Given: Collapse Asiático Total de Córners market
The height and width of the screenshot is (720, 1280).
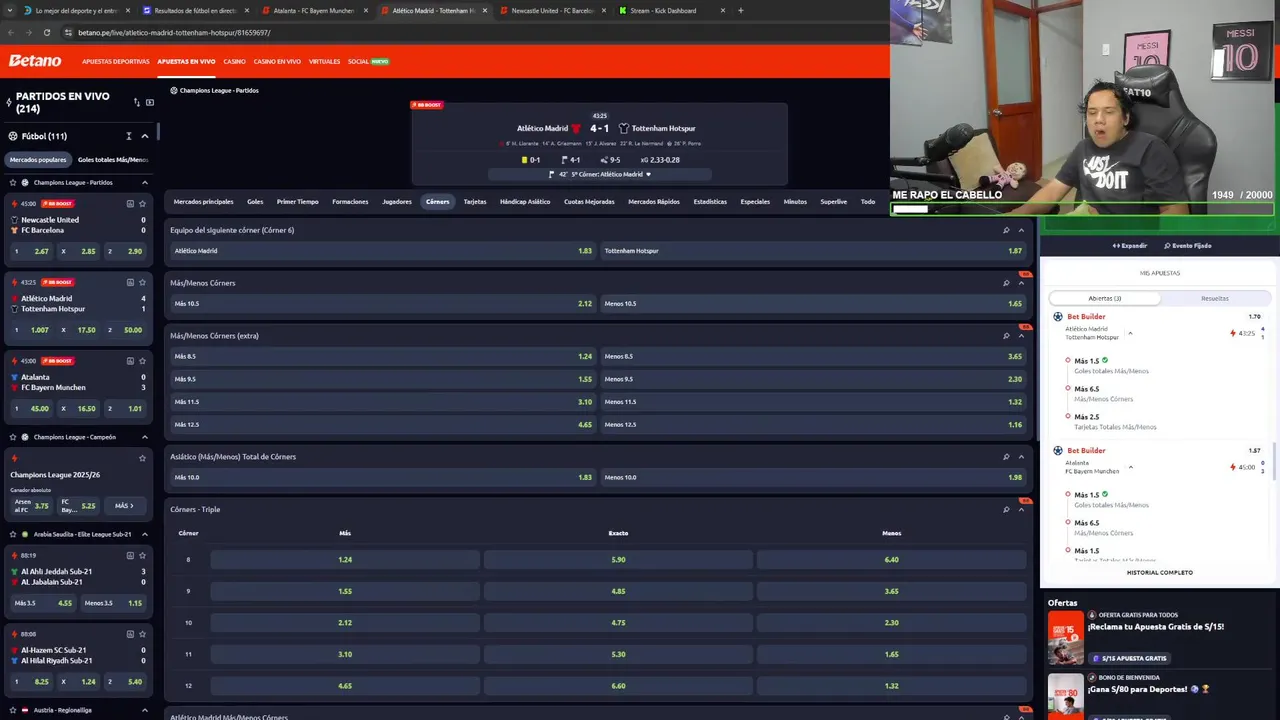Looking at the screenshot, I should (x=1021, y=457).
